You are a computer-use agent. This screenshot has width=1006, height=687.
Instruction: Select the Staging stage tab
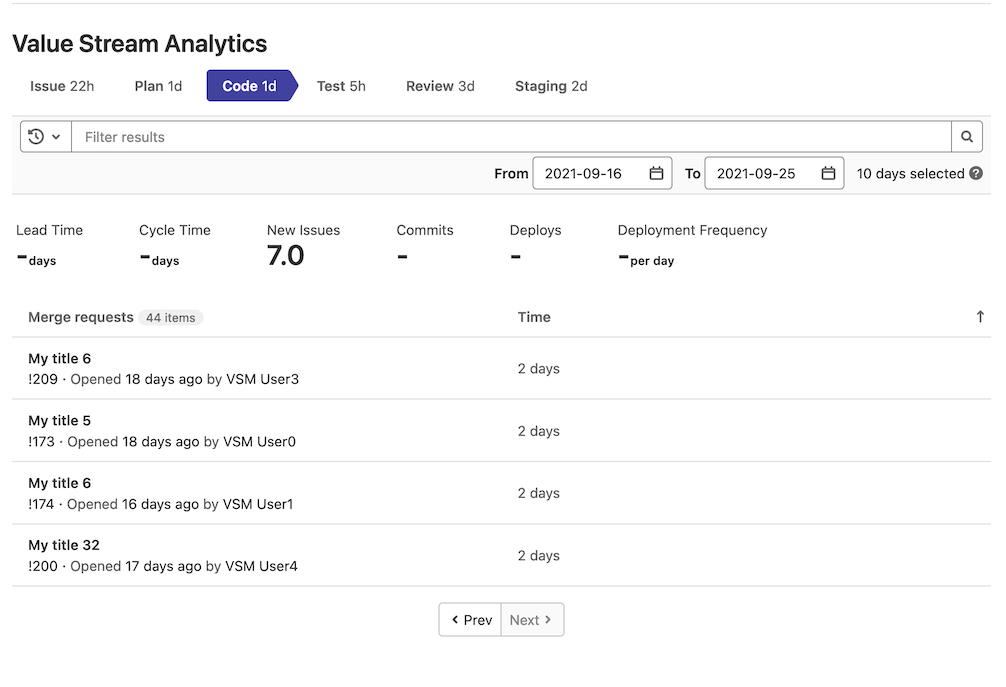551,86
